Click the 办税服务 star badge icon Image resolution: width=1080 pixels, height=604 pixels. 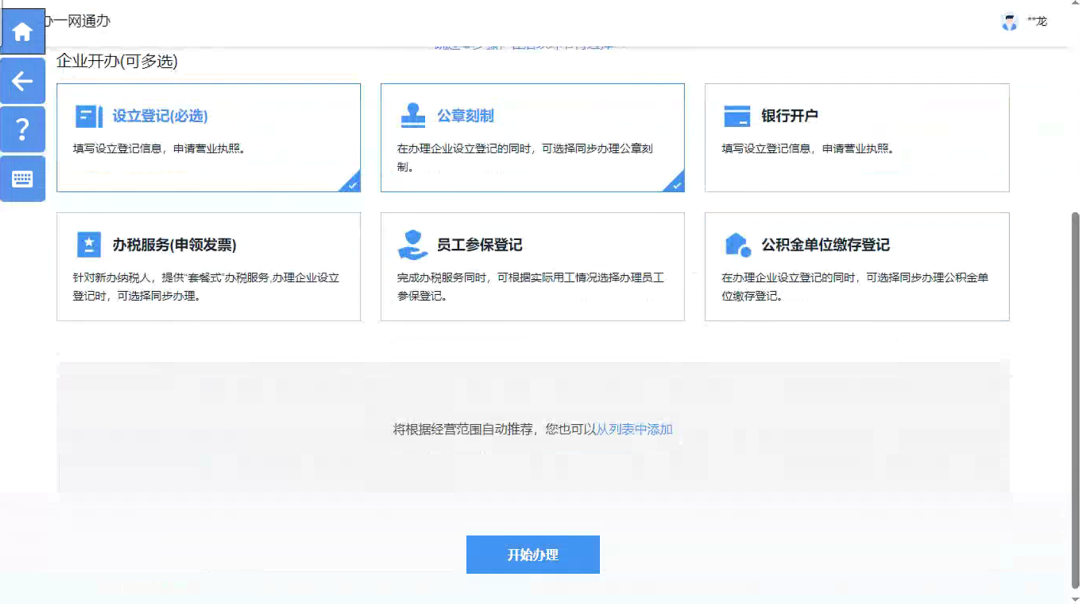(88, 244)
